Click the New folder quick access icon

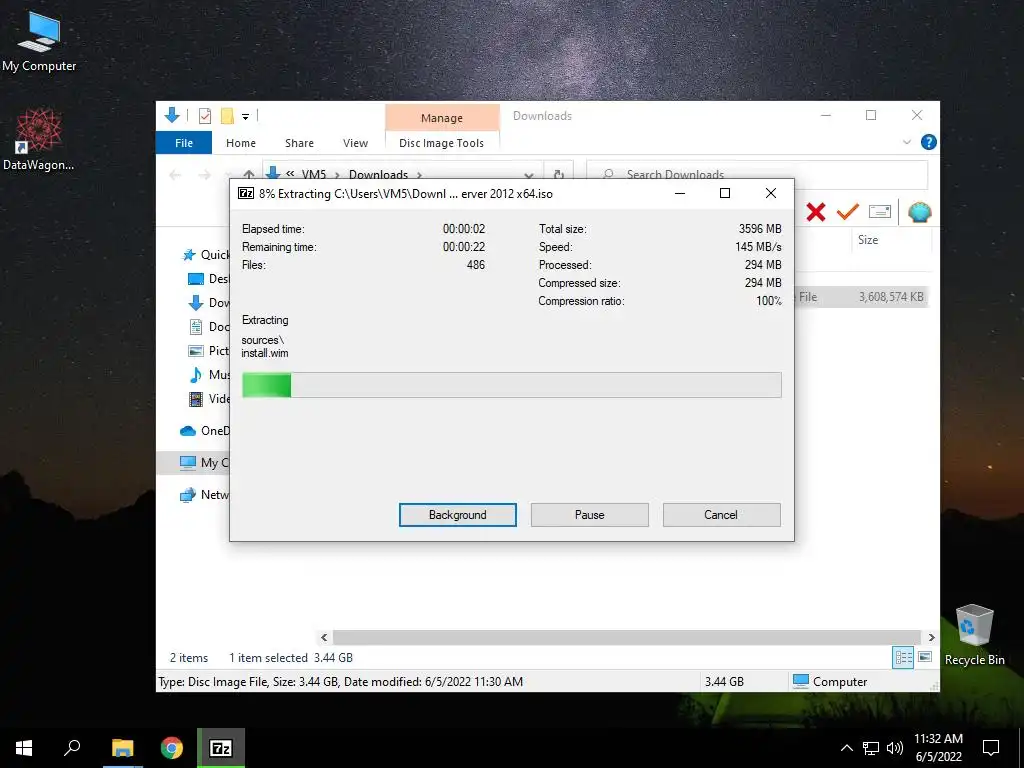pos(227,116)
